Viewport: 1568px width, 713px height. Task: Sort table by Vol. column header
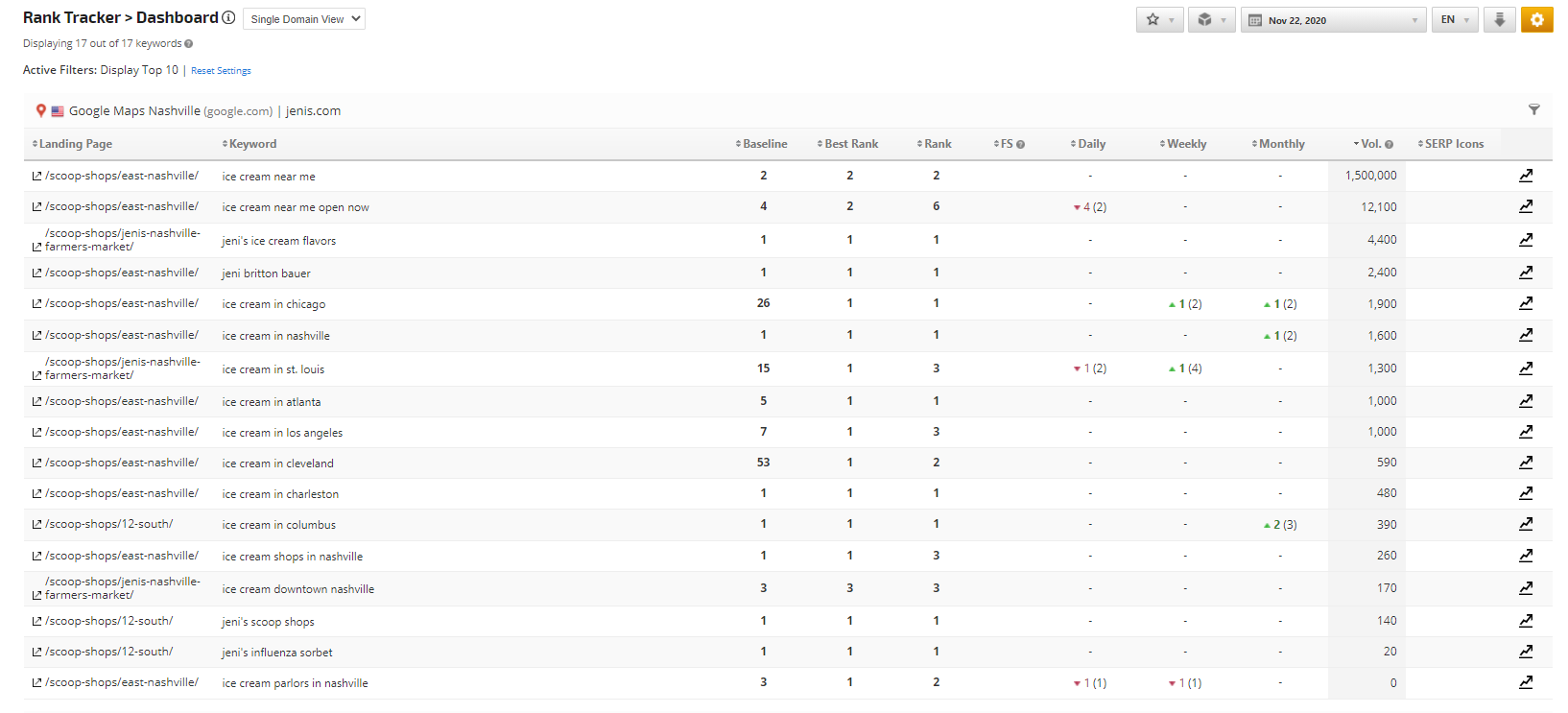pos(1369,144)
